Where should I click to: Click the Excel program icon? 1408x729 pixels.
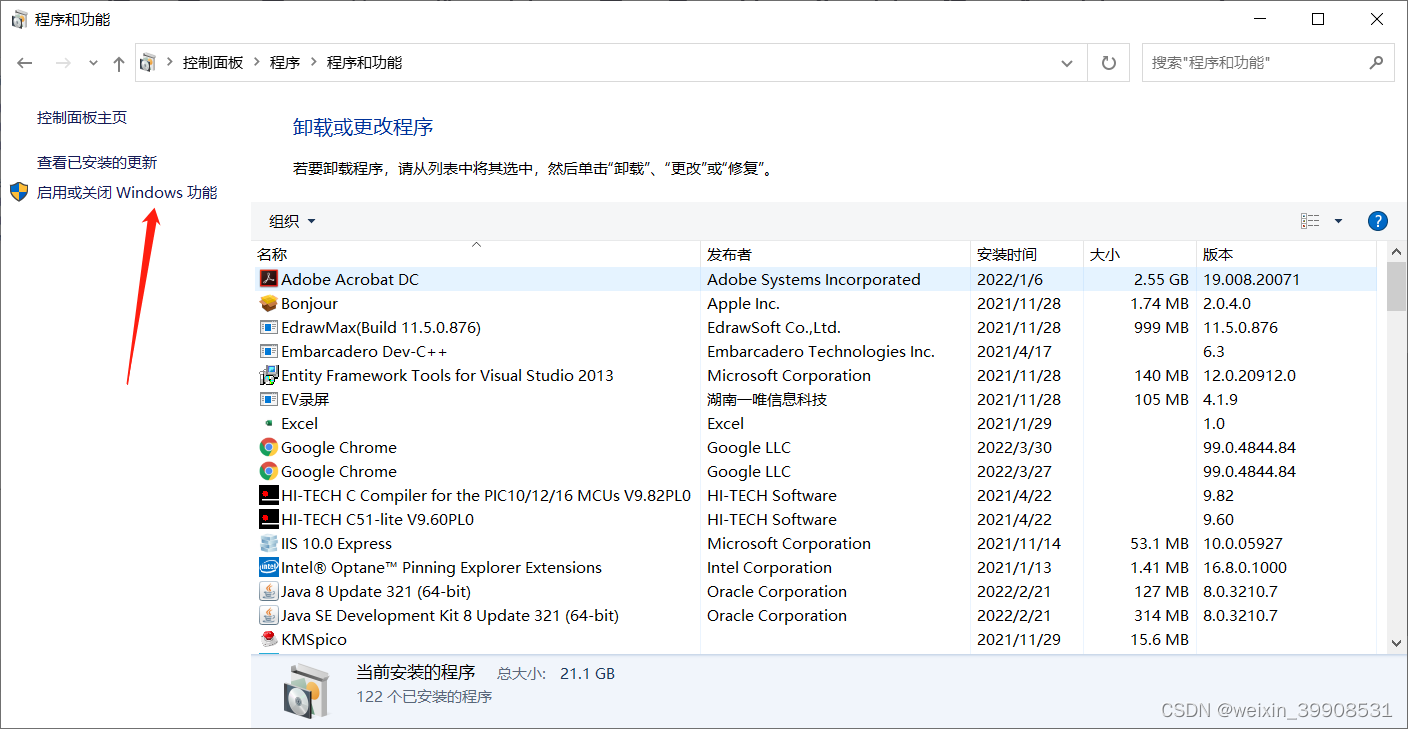[x=268, y=424]
